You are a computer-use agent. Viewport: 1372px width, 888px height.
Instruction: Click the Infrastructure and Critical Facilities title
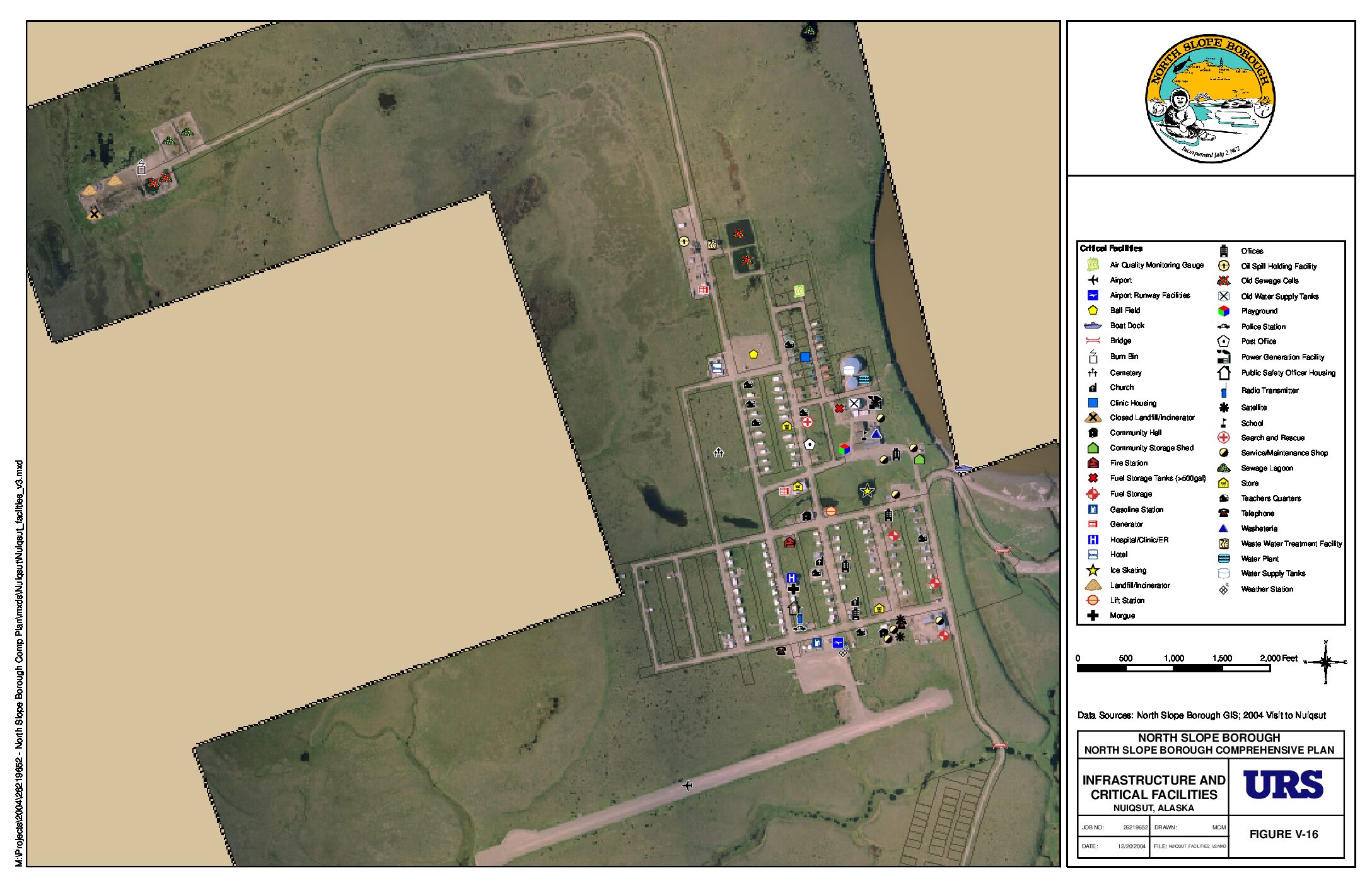pos(1153,788)
